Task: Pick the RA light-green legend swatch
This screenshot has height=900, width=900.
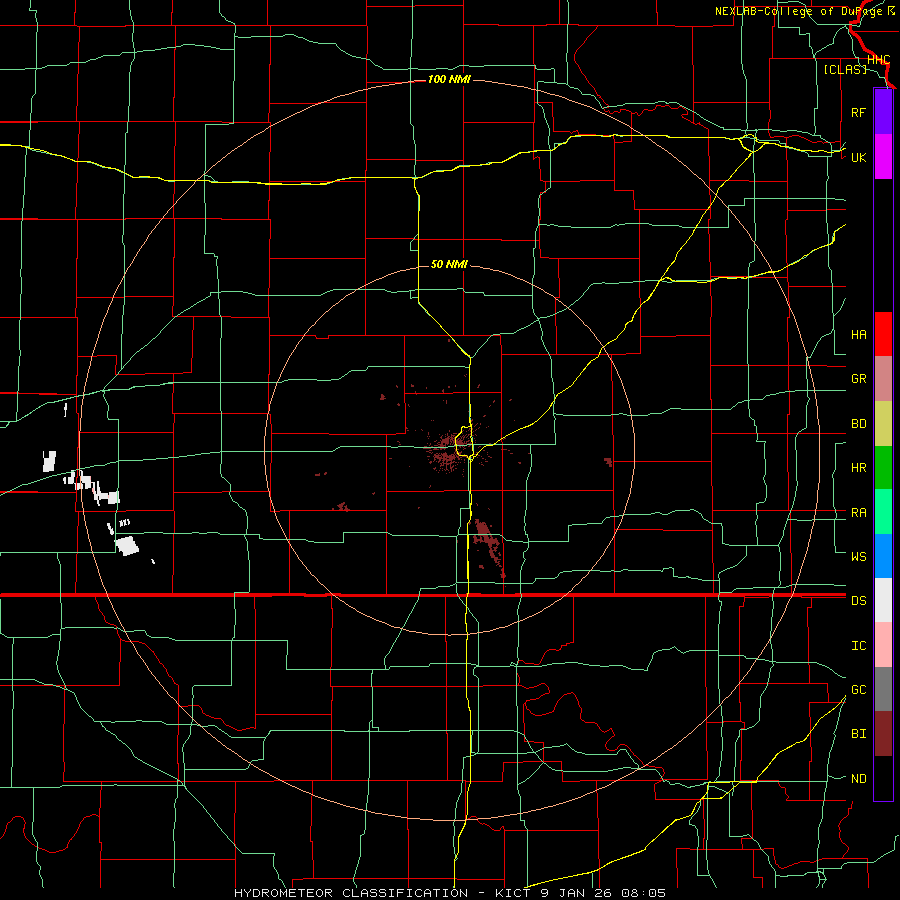Action: [x=883, y=512]
